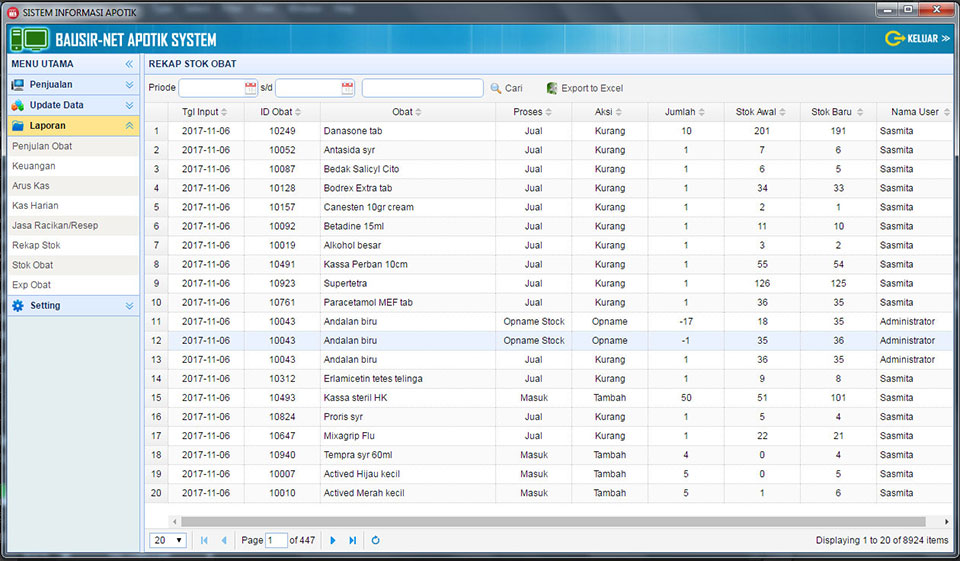The width and height of the screenshot is (960, 561).
Task: Go to the next page arrow
Action: 333,540
